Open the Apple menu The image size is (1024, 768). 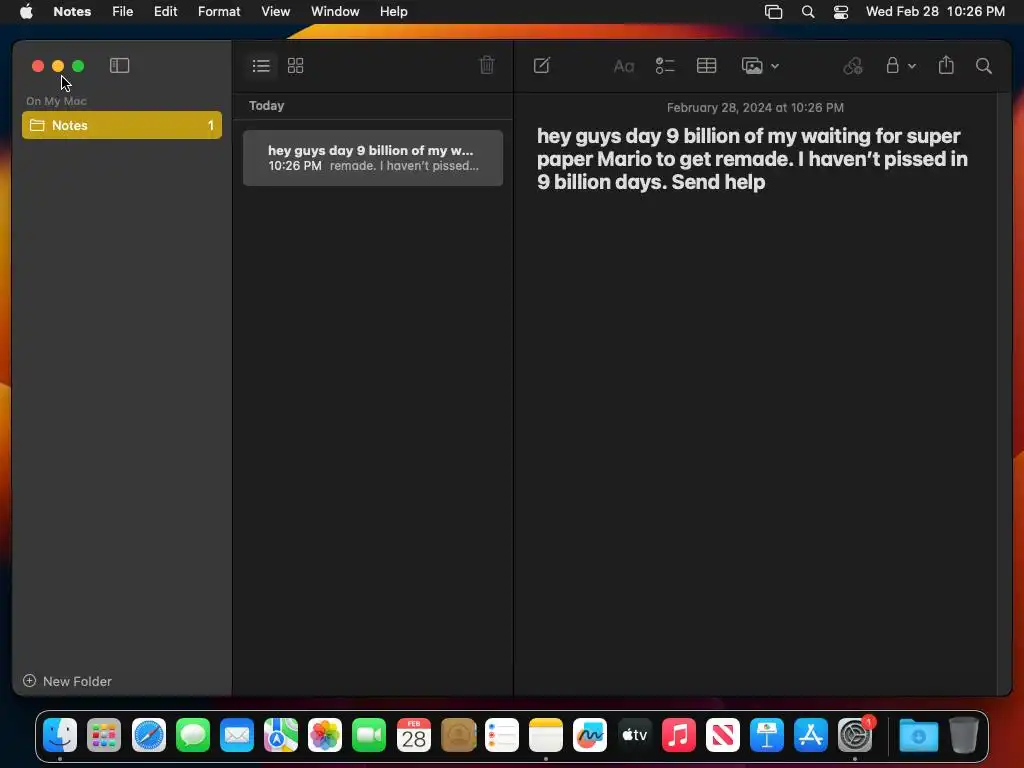point(26,12)
